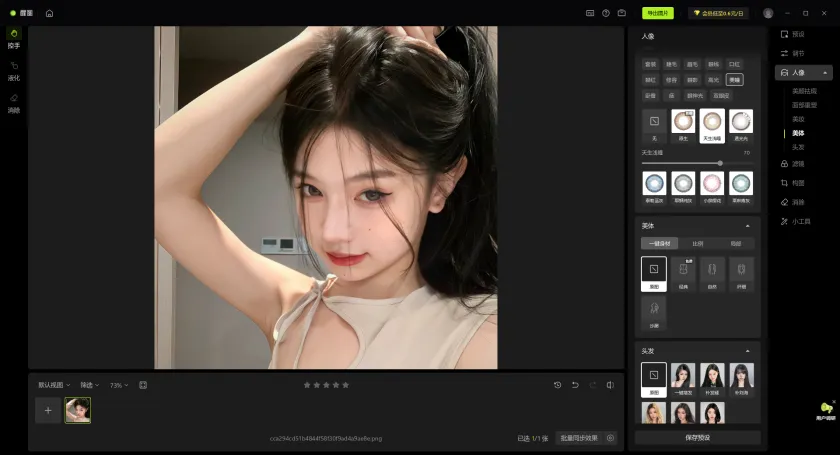This screenshot has height=455, width=840.
Task: Select the 液化 liquify tool
Action: coord(14,71)
